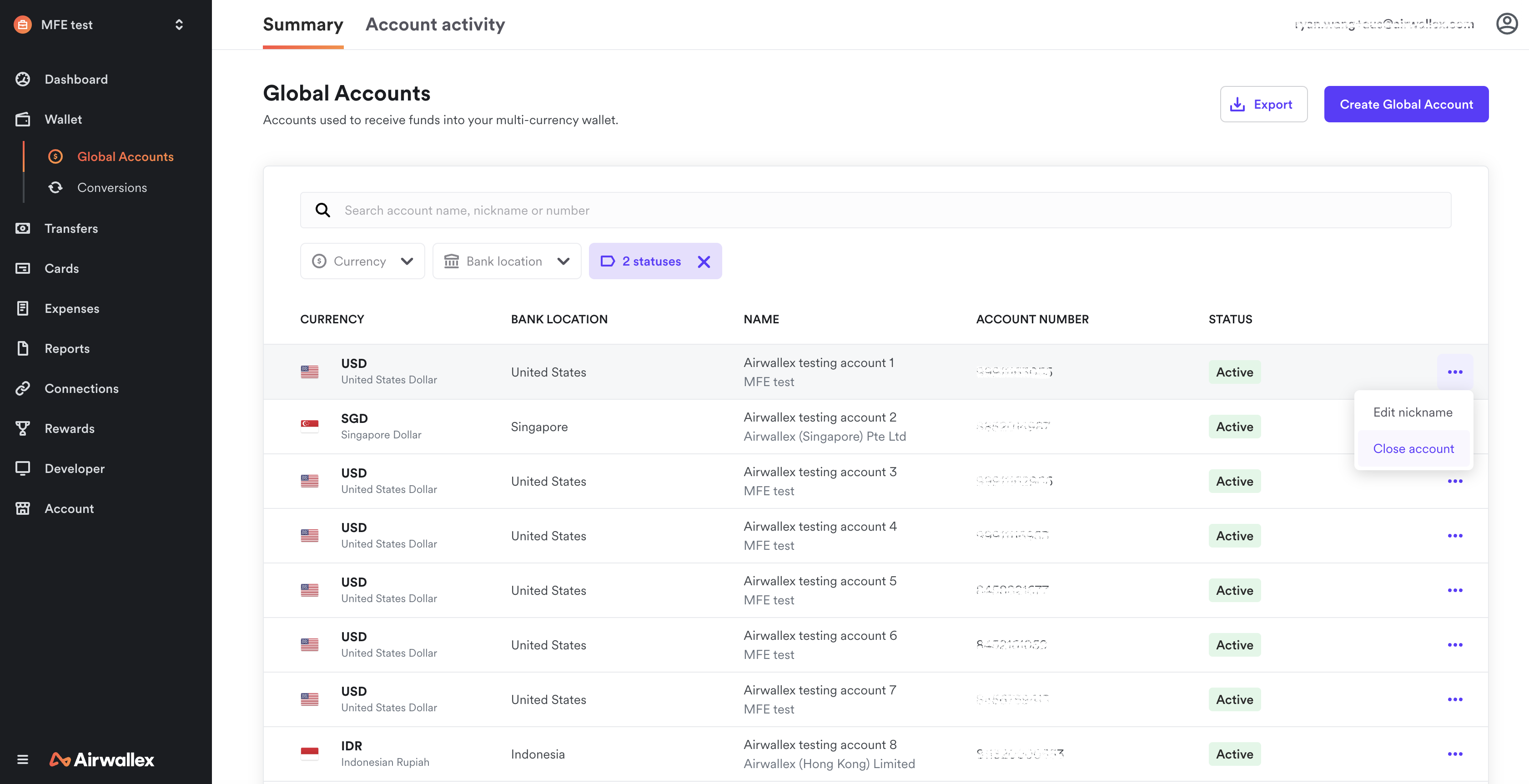
Task: Click the Developer monitor icon
Action: (x=23, y=468)
